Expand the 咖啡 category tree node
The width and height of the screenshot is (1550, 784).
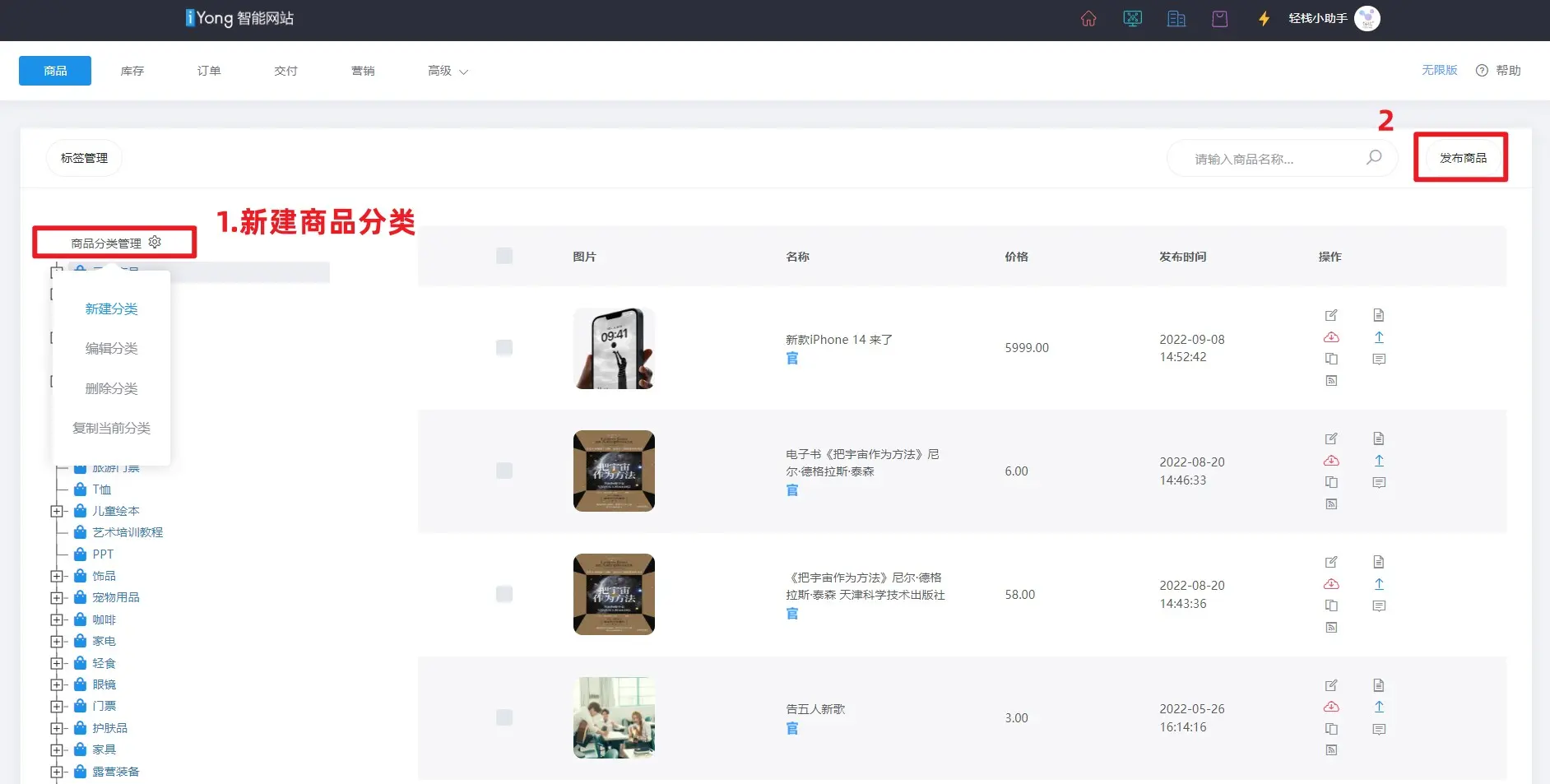[x=57, y=619]
